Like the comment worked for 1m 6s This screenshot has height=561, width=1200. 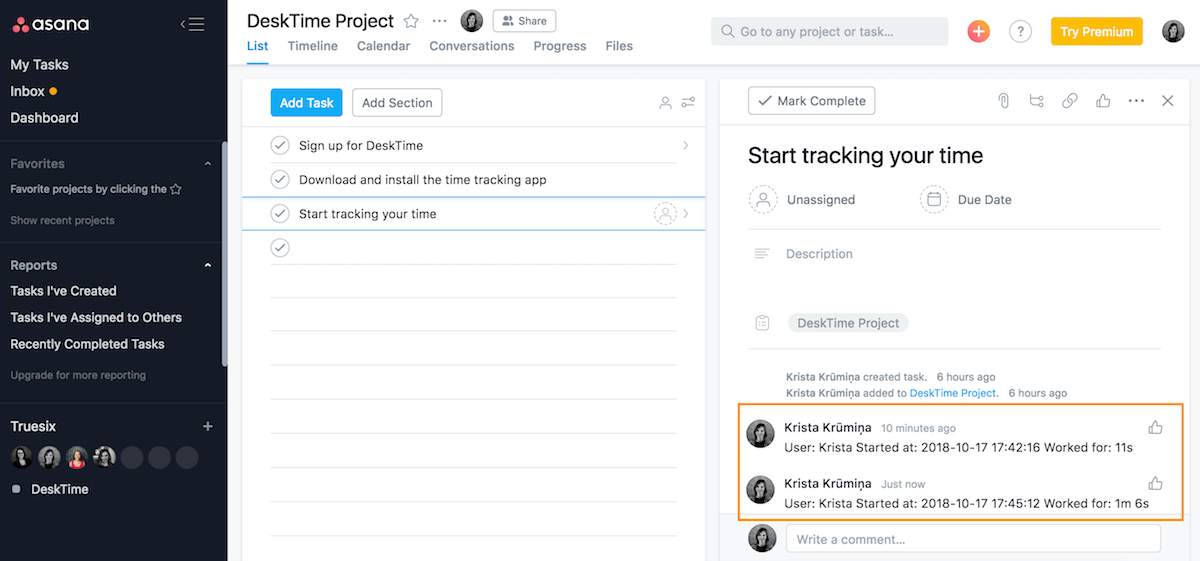pyautogui.click(x=1155, y=483)
